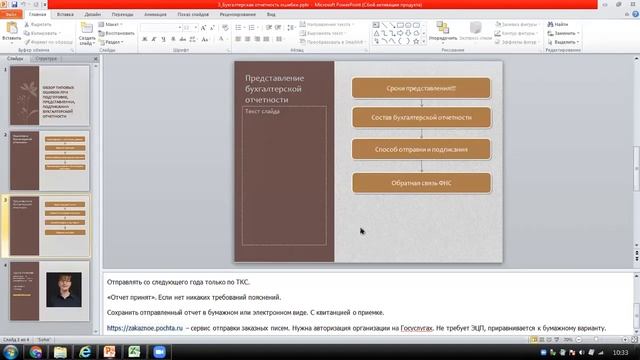Click the Clear Formatting eraser icon

225,27
